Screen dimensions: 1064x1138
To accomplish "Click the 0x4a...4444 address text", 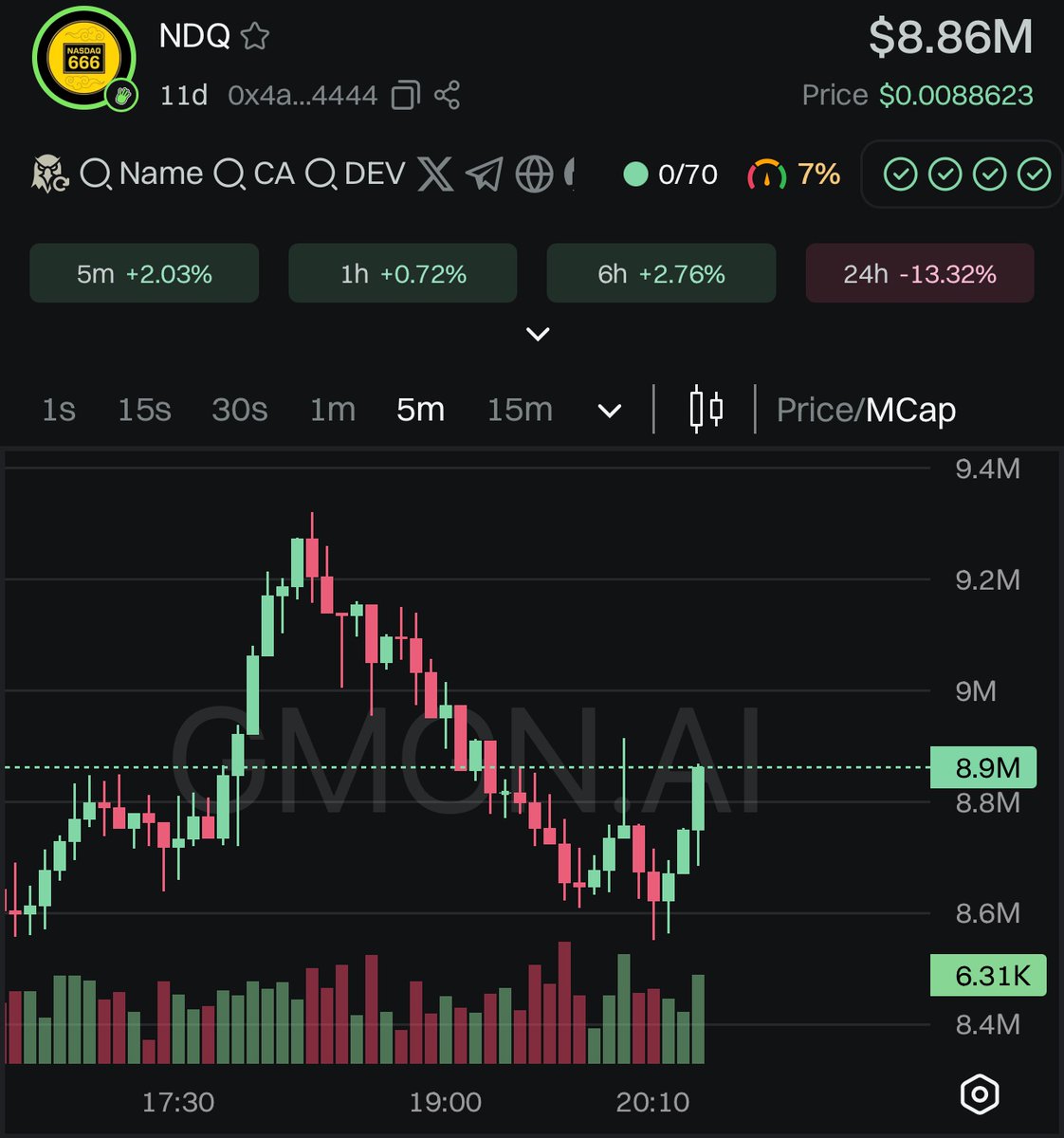I will [303, 95].
